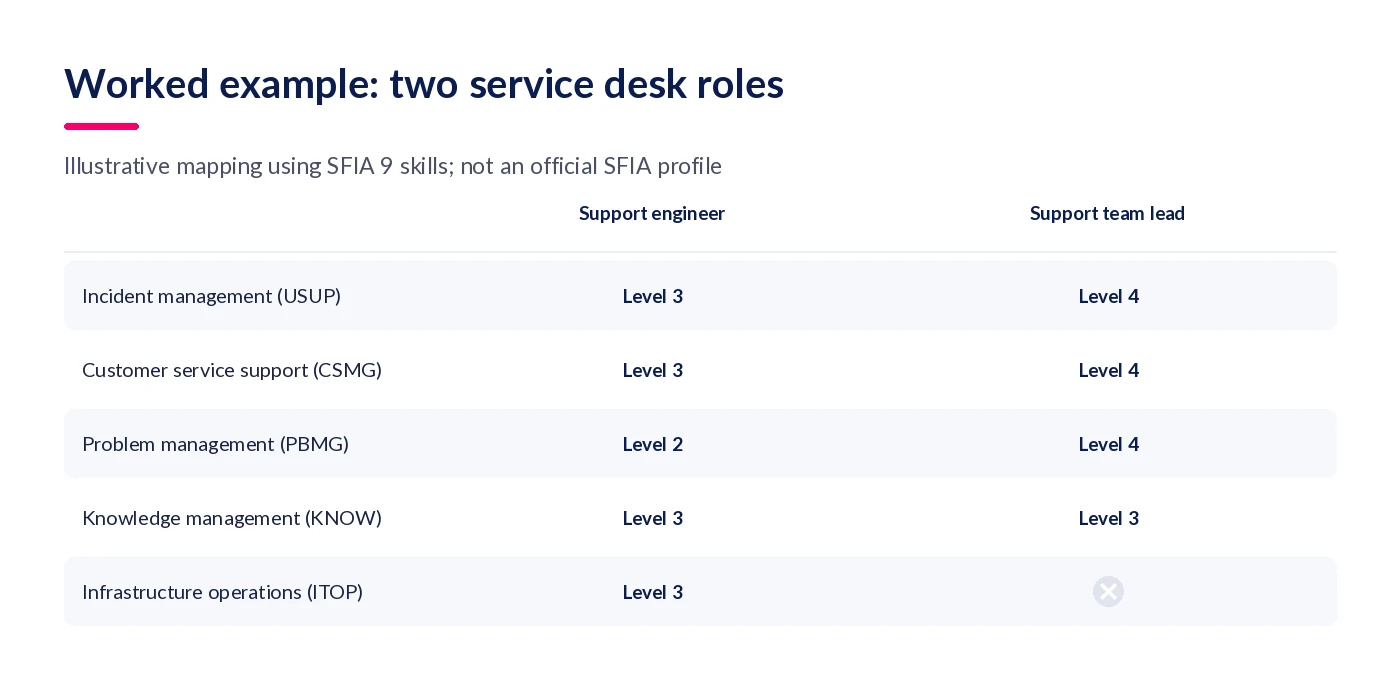Image resolution: width=1400 pixels, height=700 pixels.
Task: Click Knowledge management (KNOW) row label
Action: pos(232,518)
